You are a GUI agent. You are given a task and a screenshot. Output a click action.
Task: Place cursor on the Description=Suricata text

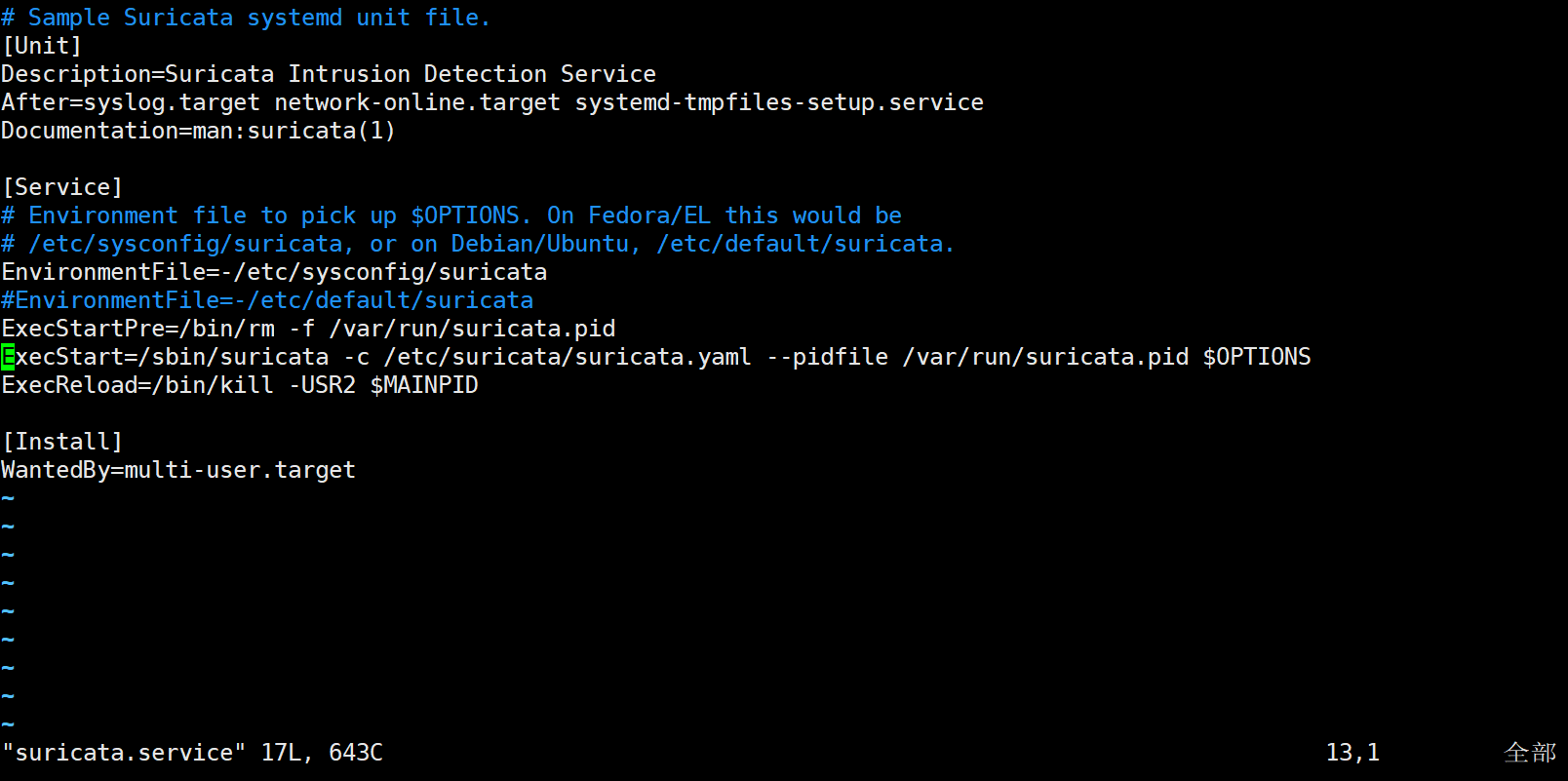click(137, 74)
